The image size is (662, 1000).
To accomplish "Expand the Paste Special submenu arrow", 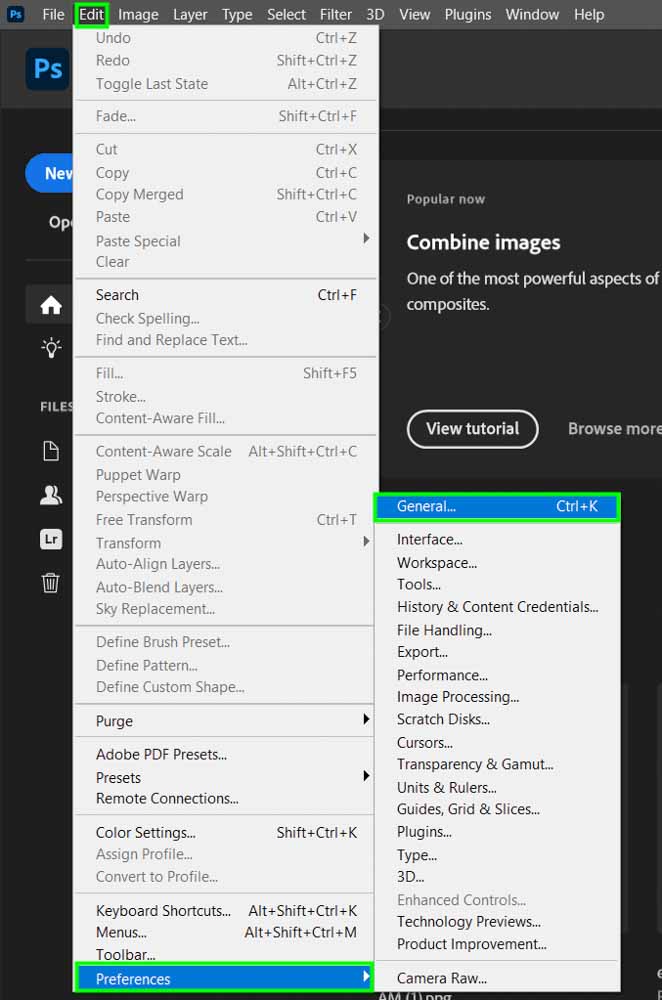I will 366,238.
